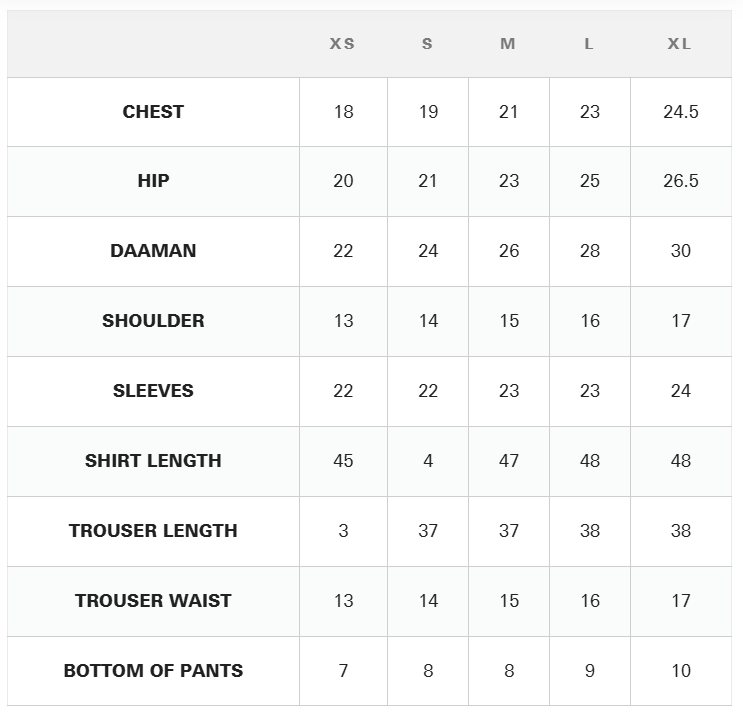Click the SHIRT LENGTH row label
The image size is (743, 716).
click(153, 461)
